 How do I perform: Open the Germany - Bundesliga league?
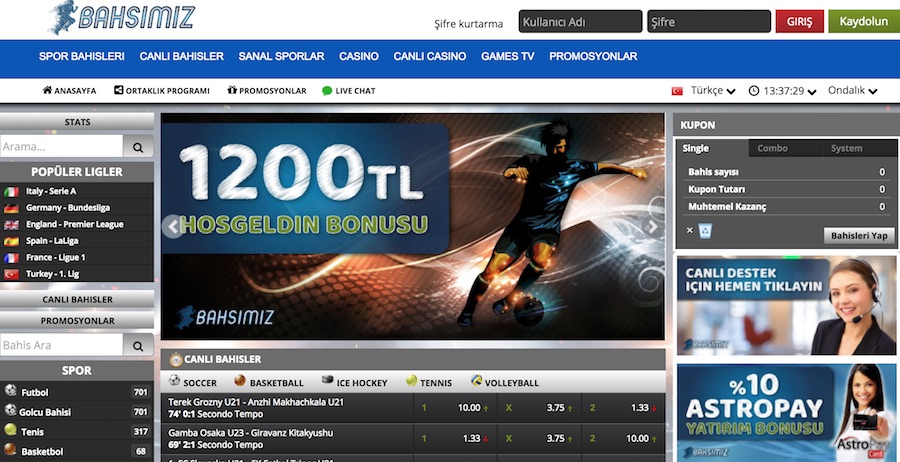click(68, 208)
